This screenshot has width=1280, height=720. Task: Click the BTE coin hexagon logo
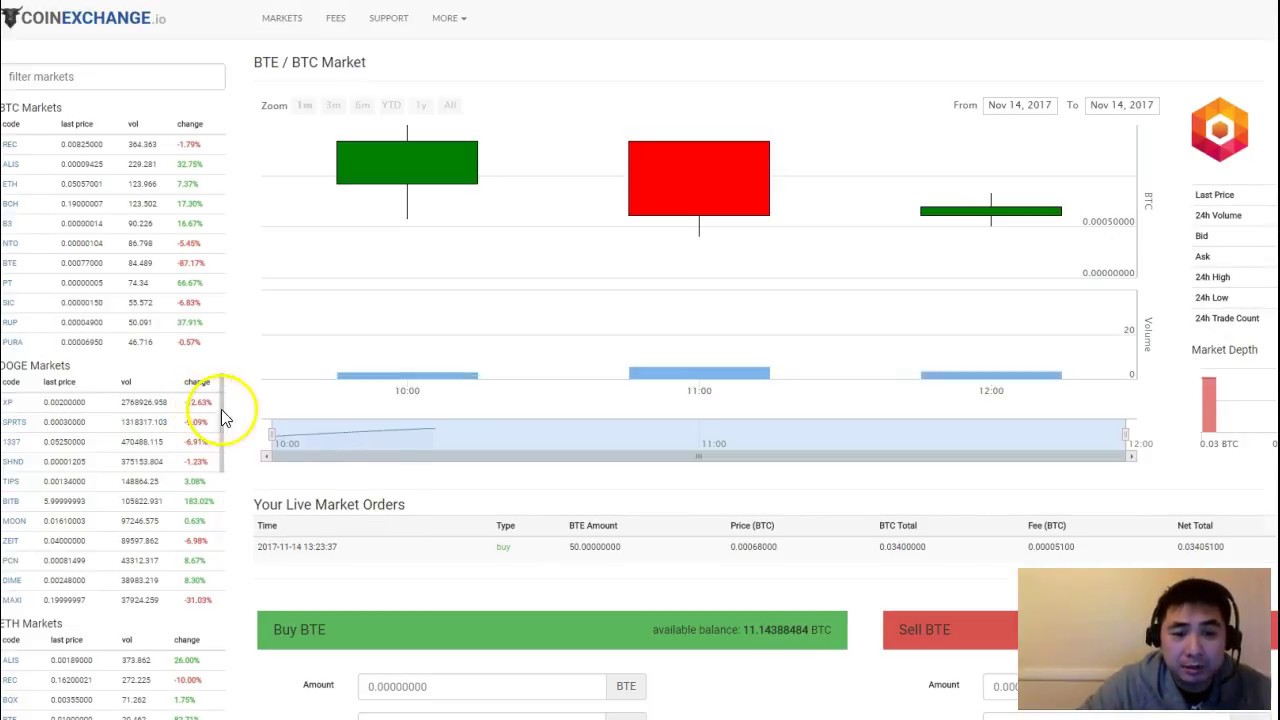[x=1219, y=129]
